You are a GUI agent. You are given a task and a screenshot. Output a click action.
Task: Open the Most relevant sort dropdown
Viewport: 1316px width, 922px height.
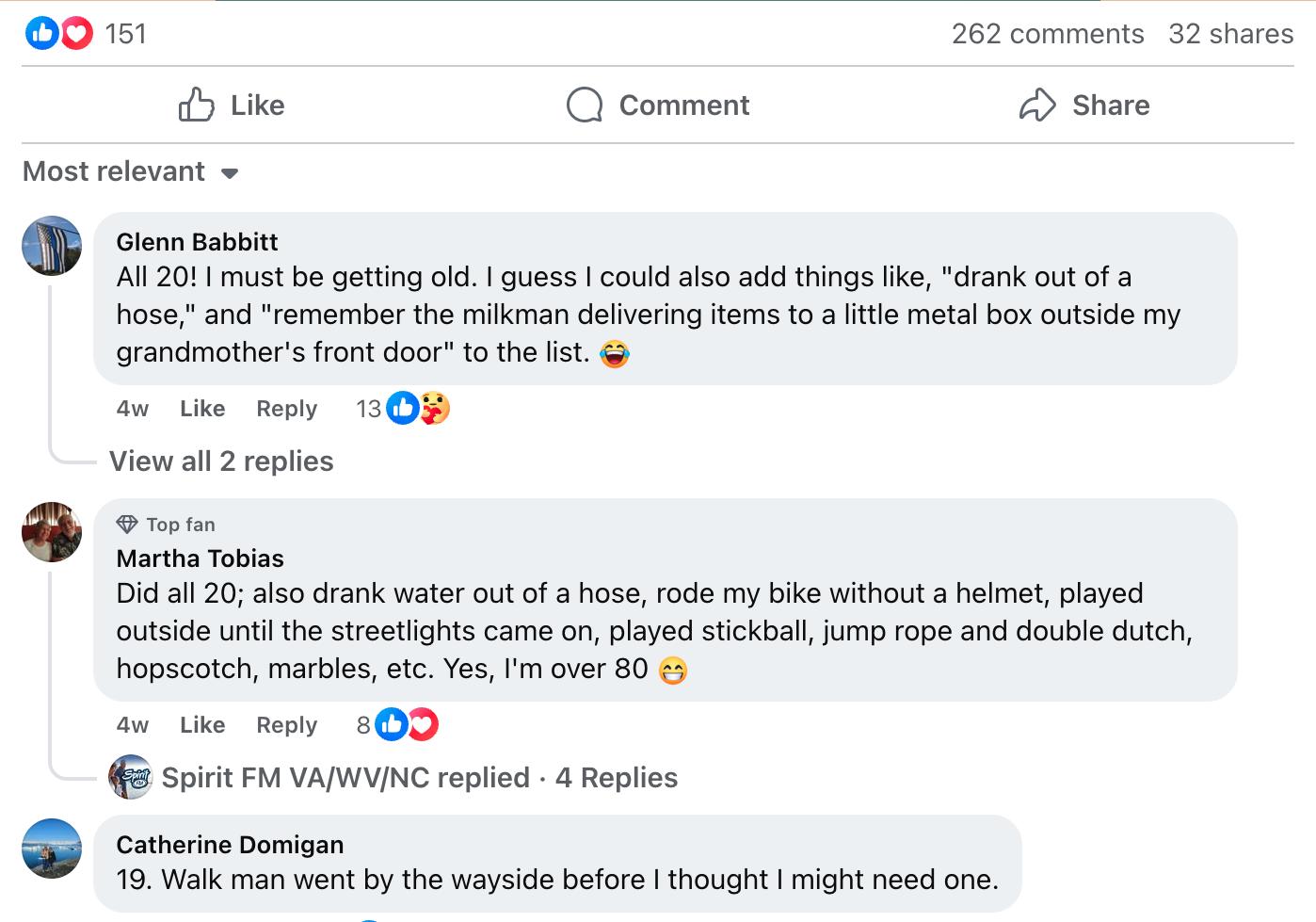pos(131,172)
